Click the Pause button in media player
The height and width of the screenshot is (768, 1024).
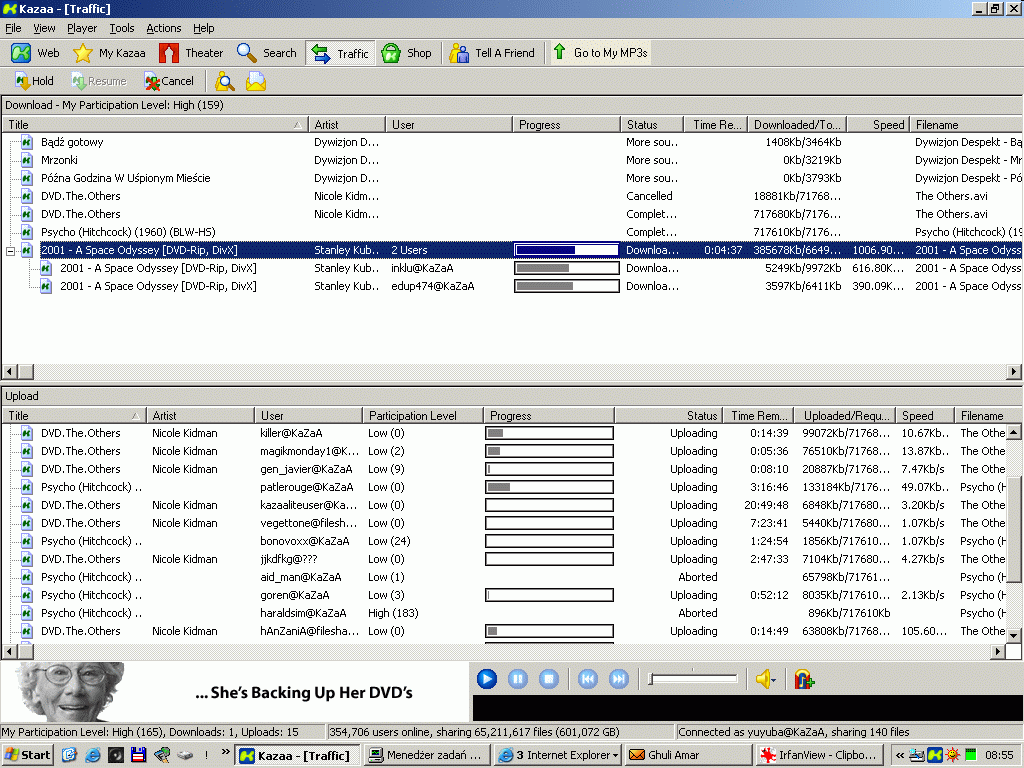[x=518, y=679]
